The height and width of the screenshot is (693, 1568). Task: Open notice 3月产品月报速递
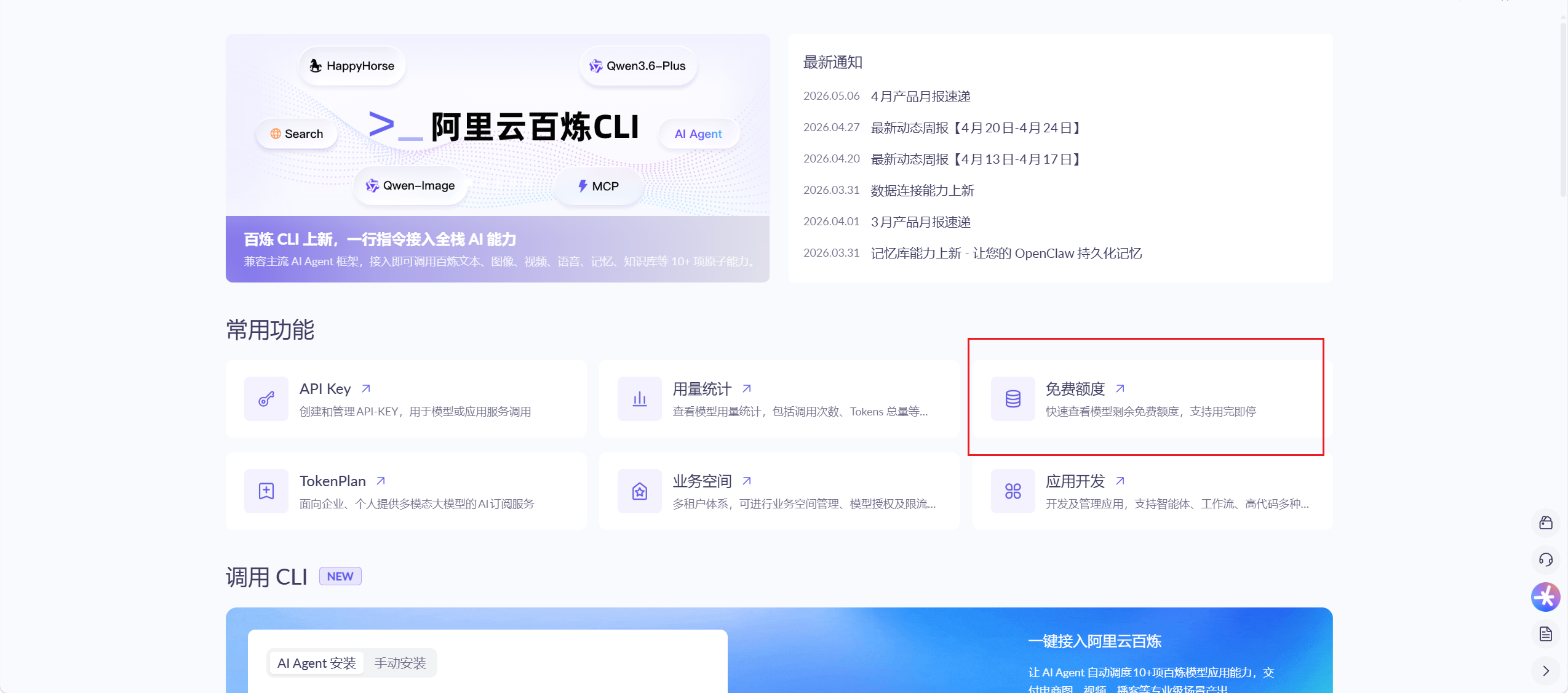coord(921,222)
